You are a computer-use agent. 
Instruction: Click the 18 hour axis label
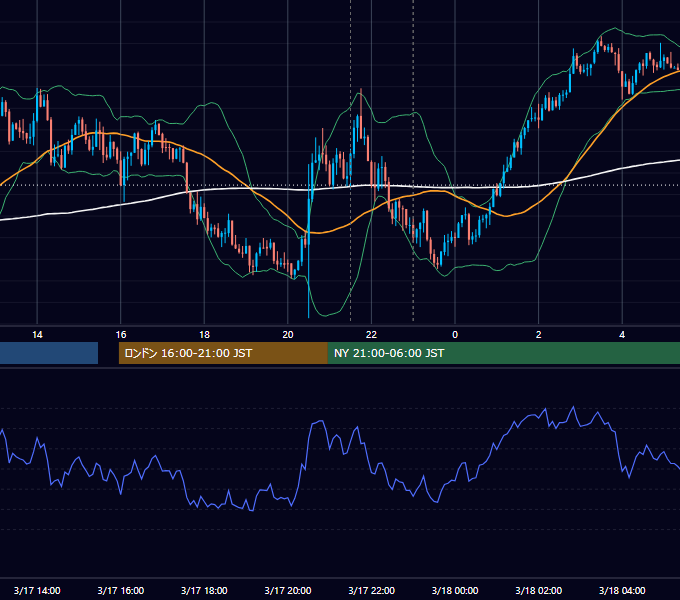[204, 335]
